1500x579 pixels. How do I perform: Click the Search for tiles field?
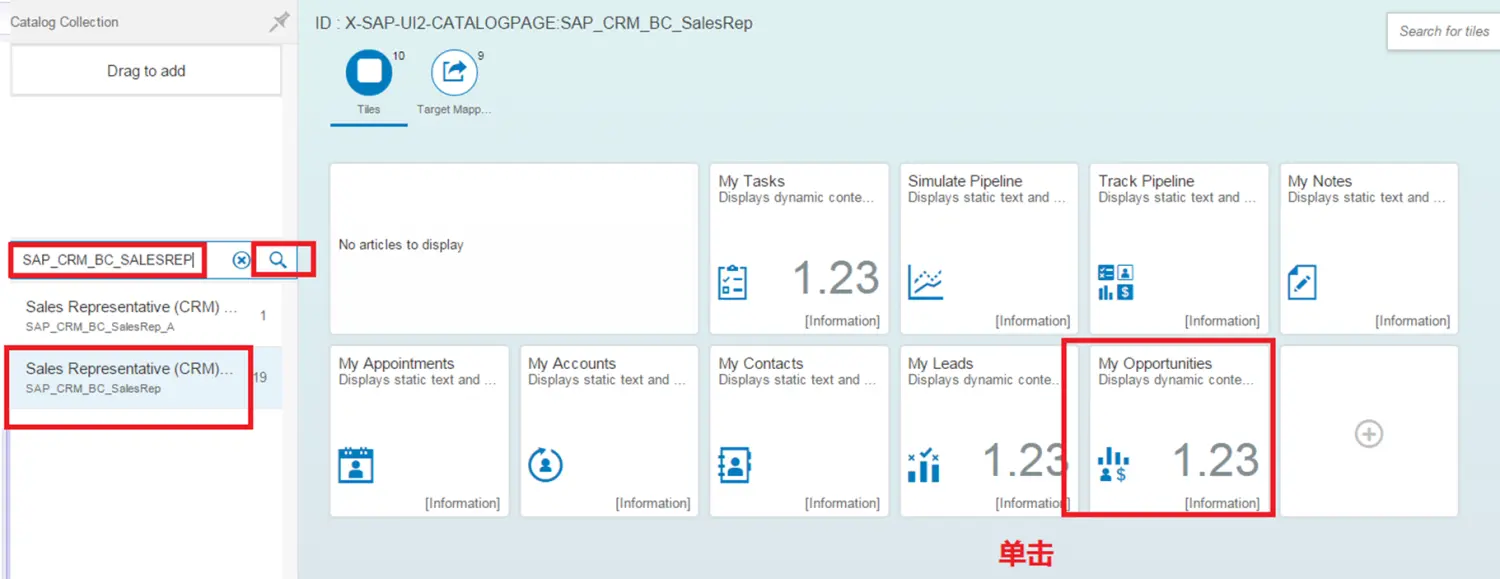1444,31
